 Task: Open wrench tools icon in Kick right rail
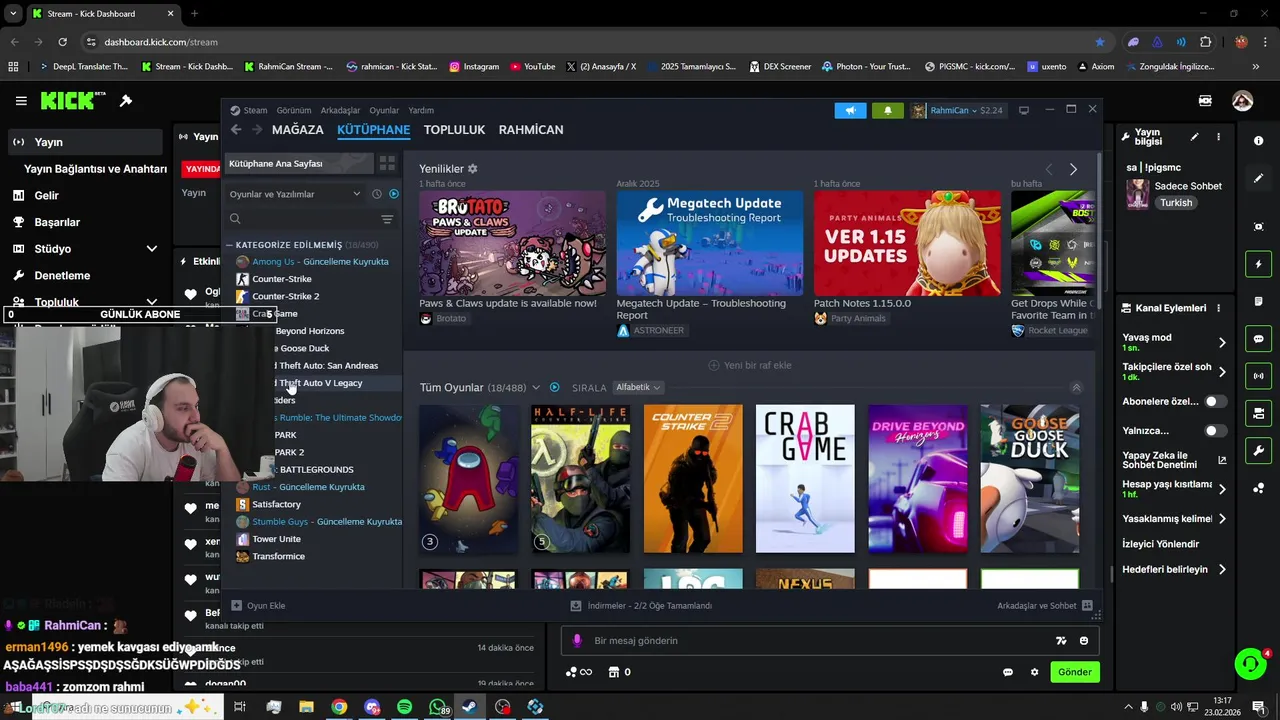tap(1258, 451)
